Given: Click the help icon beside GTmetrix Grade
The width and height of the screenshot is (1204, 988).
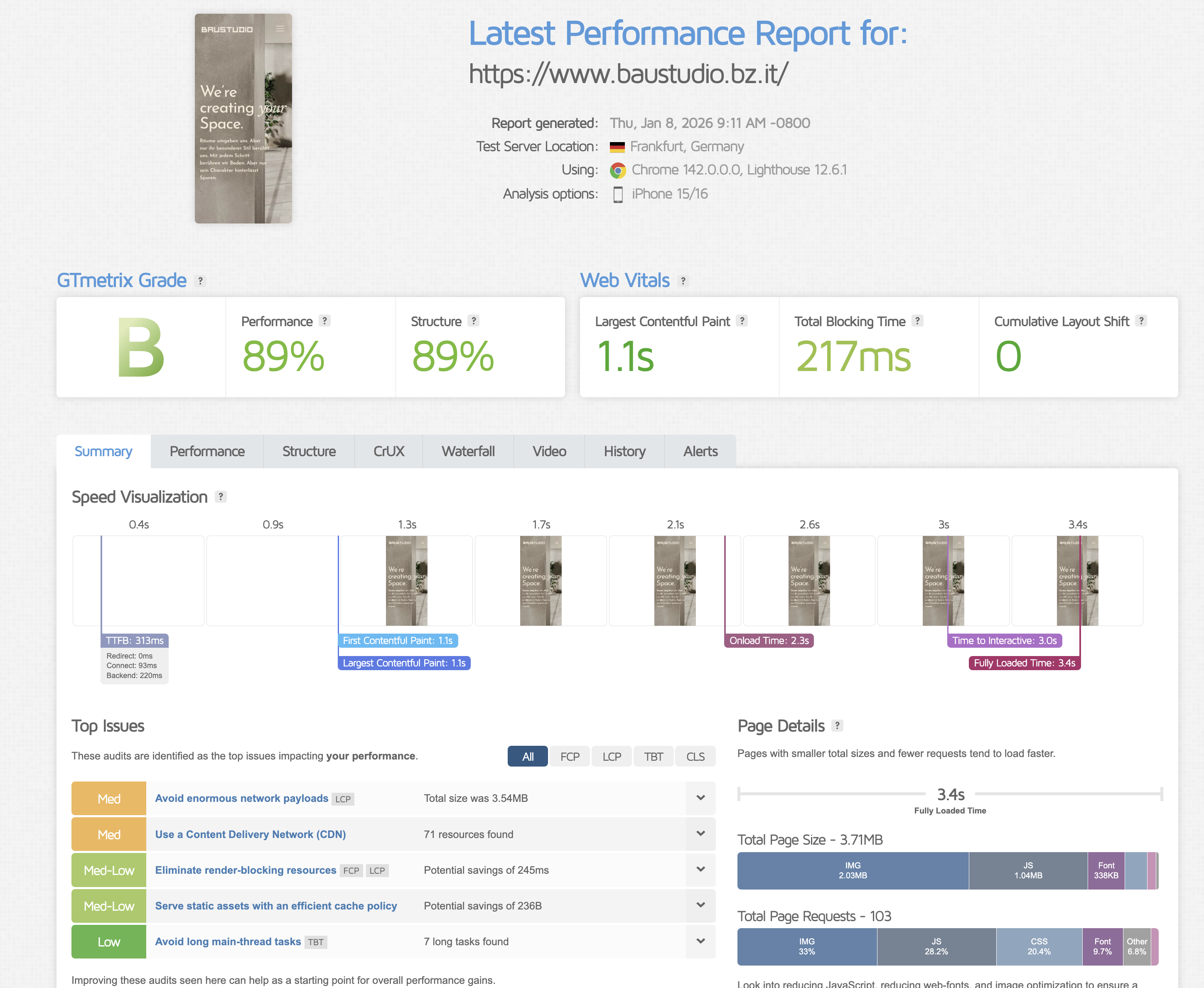Looking at the screenshot, I should pyautogui.click(x=200, y=280).
